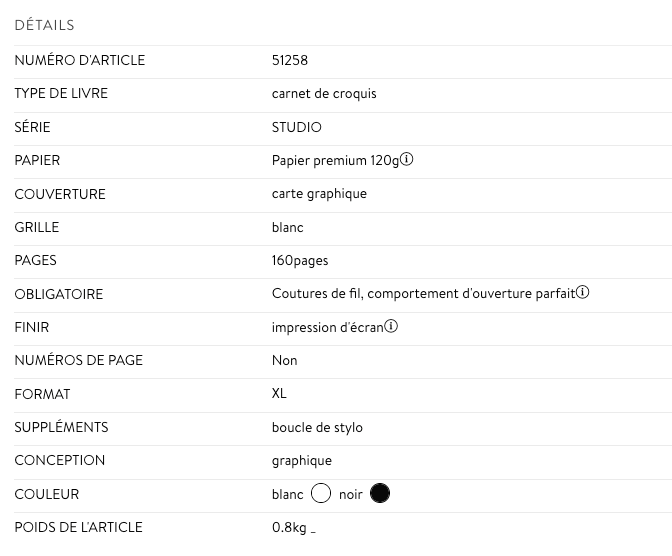The width and height of the screenshot is (672, 556).
Task: Click the noir color label
Action: (x=351, y=495)
